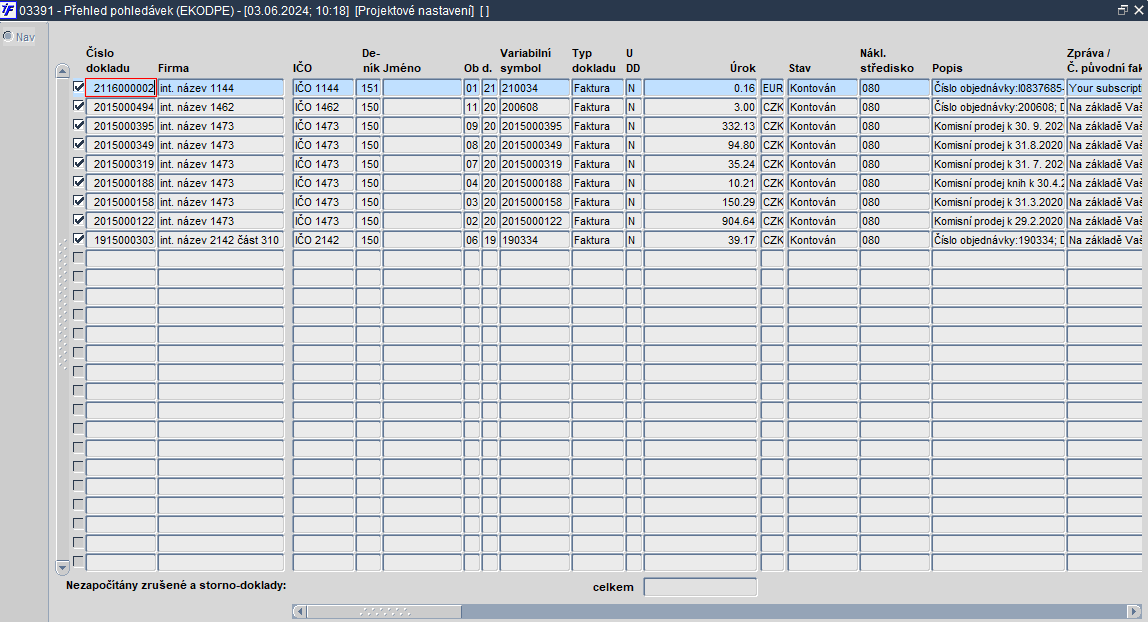The image size is (1148, 622).
Task: Click variable symbol 200608
Action: click(x=534, y=107)
